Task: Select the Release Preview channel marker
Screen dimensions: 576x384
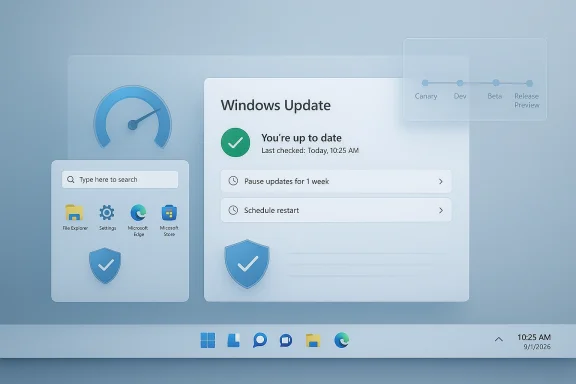Action: click(529, 83)
